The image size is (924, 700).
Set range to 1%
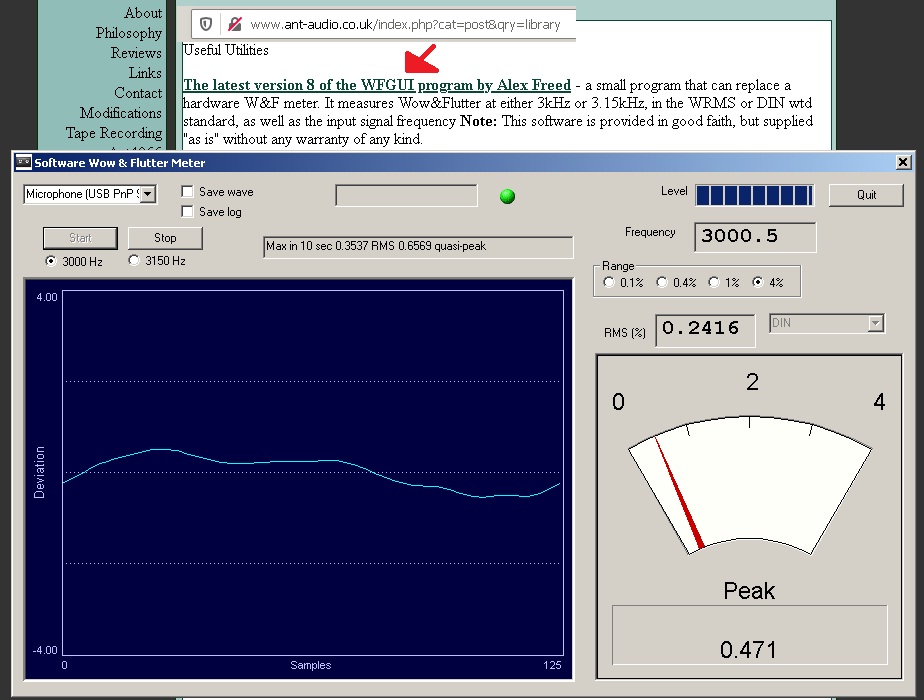(714, 282)
